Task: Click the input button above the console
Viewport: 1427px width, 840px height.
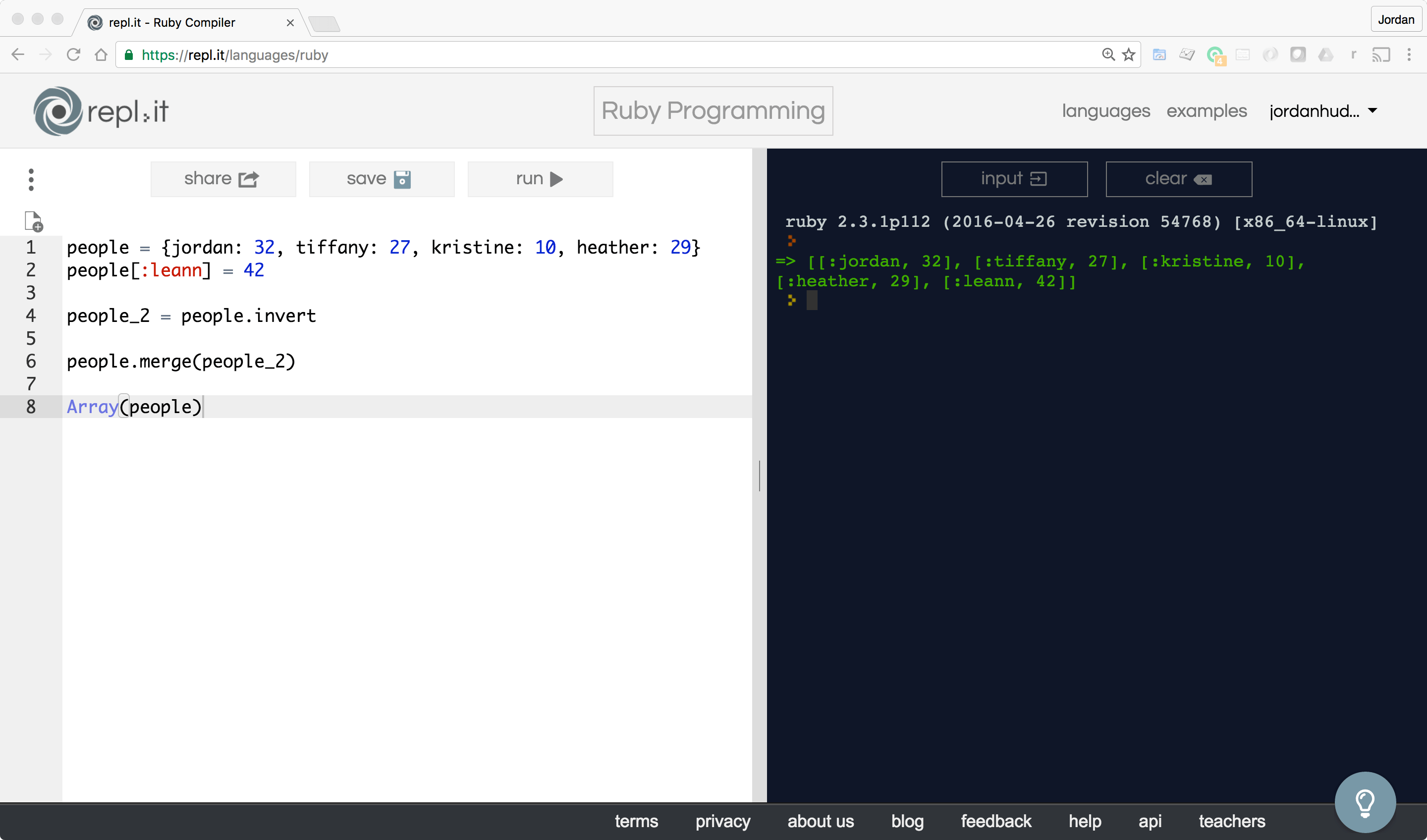Action: click(1014, 179)
